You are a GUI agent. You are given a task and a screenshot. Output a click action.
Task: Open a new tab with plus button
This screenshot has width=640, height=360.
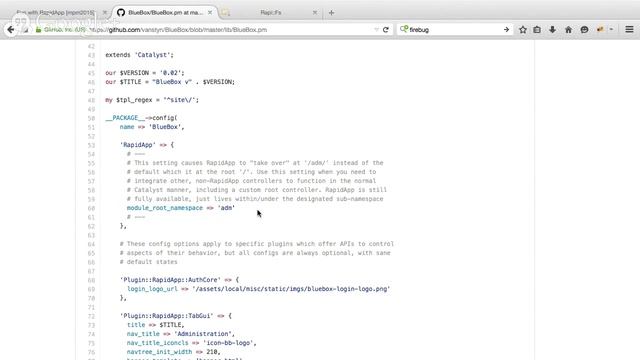331,13
